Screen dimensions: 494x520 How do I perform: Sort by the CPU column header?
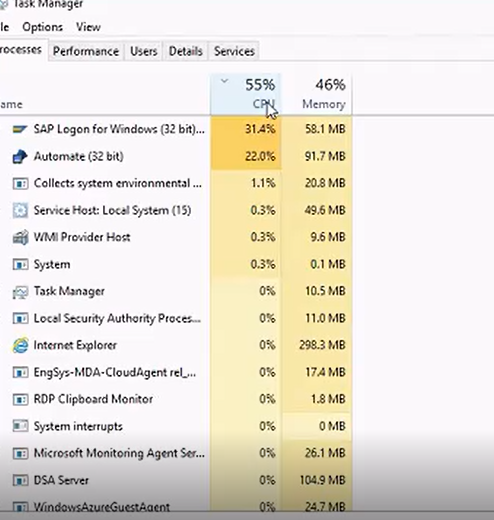(246, 95)
